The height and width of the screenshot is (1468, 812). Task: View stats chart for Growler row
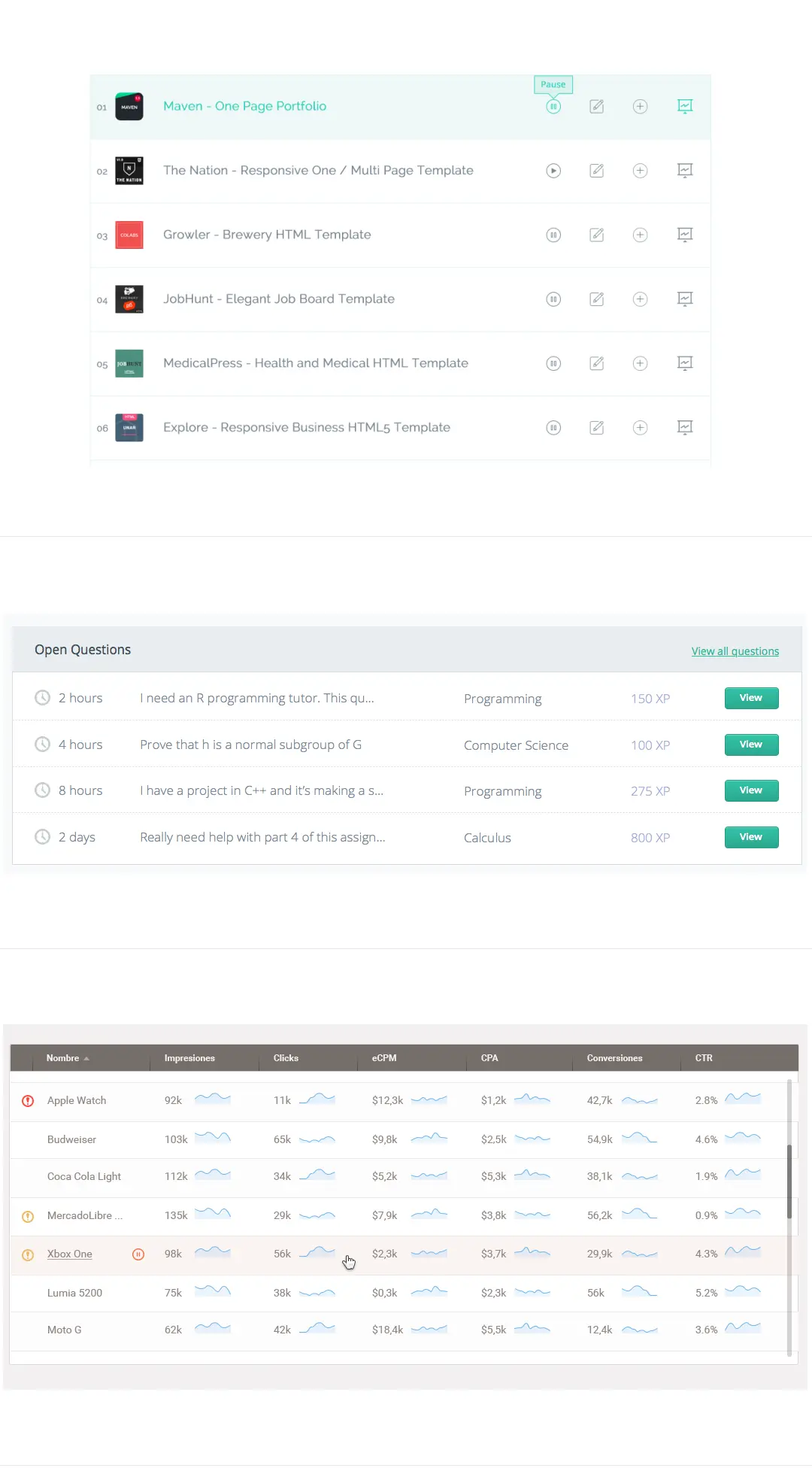685,235
